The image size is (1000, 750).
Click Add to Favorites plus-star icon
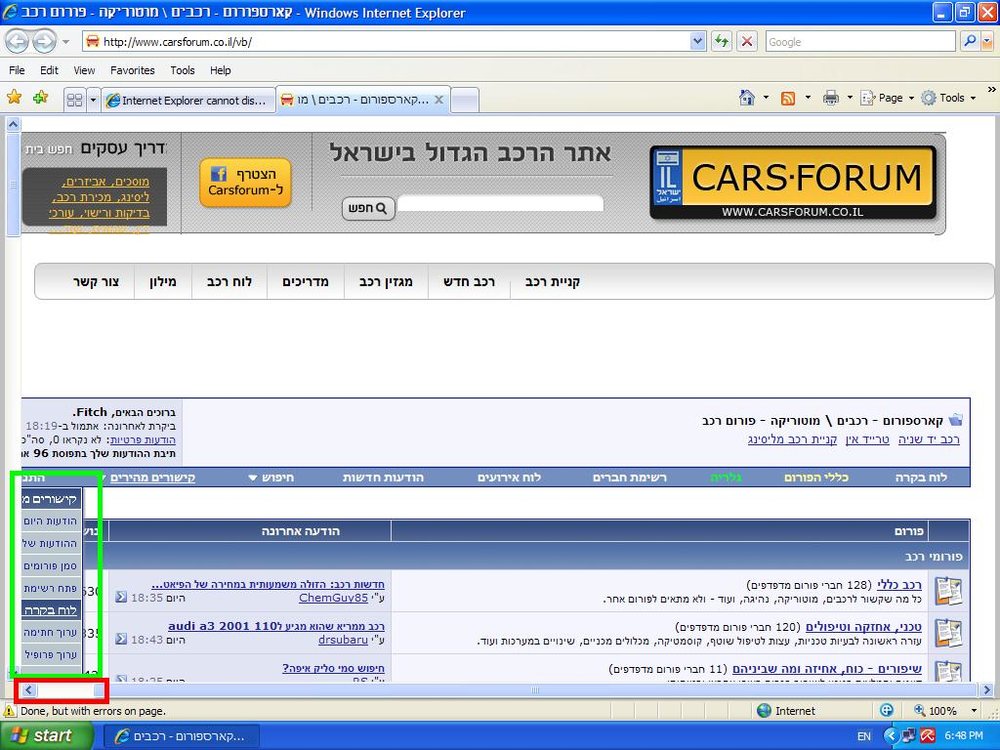click(41, 97)
